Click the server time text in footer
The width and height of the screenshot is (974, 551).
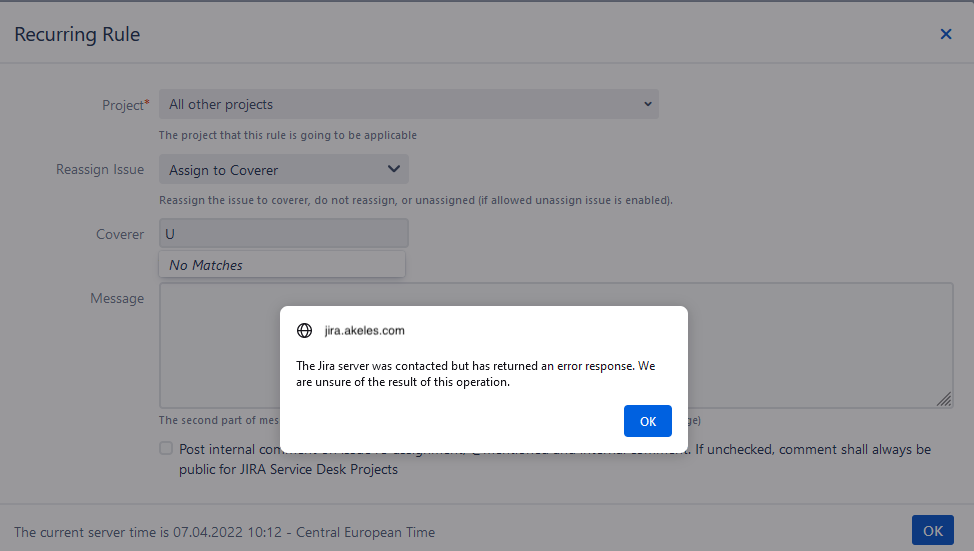tap(225, 532)
